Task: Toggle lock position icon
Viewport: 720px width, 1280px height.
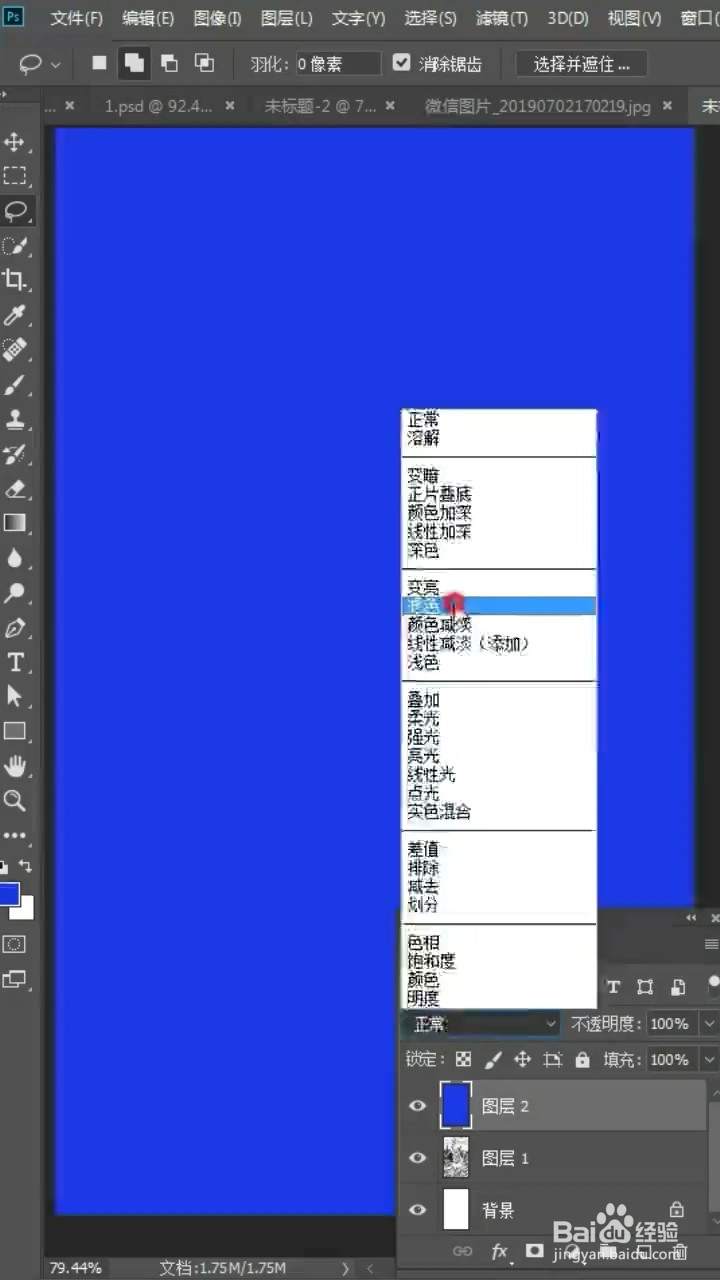Action: (x=522, y=1059)
